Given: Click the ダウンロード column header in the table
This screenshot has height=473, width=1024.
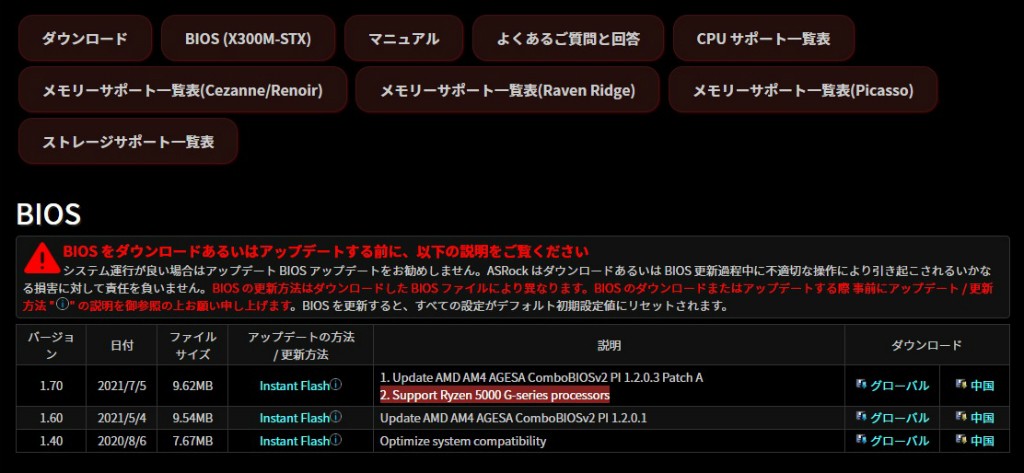Looking at the screenshot, I should 926,345.
